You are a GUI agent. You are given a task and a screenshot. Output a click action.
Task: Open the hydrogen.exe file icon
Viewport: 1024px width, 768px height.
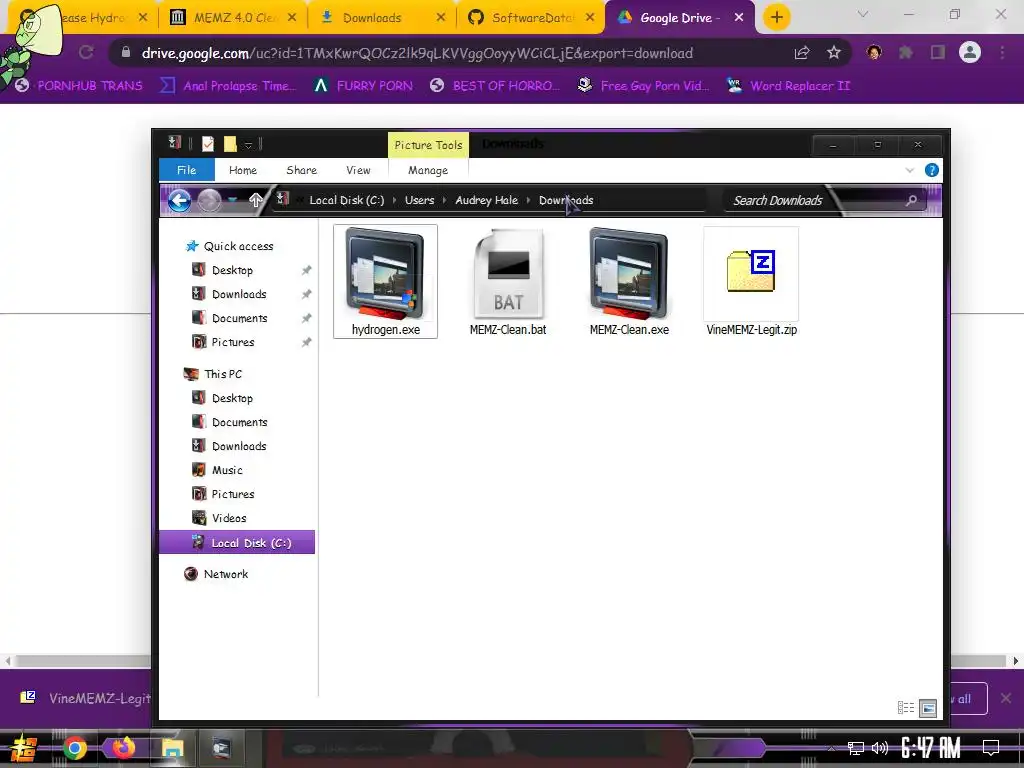point(385,274)
